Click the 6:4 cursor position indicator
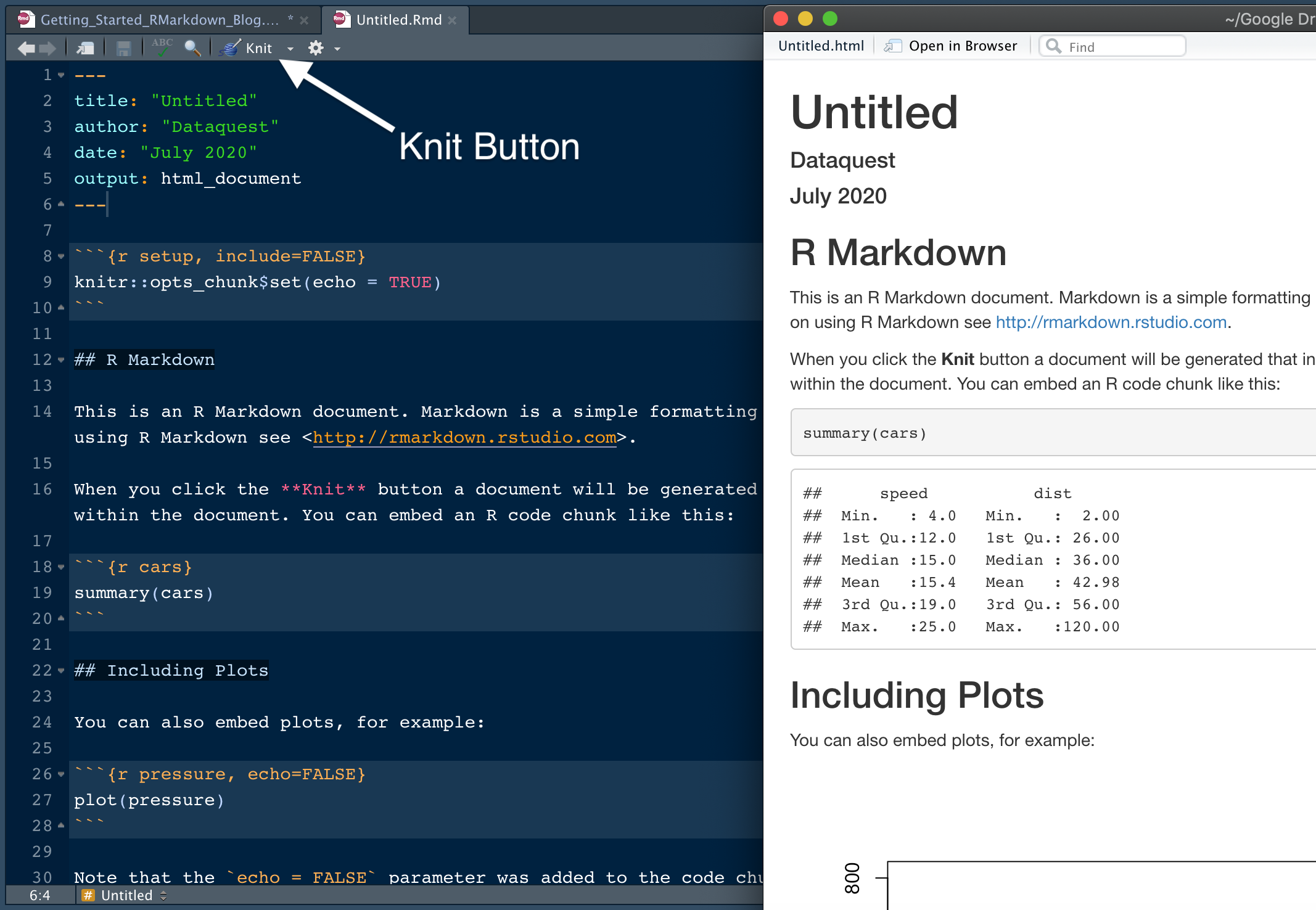The width and height of the screenshot is (1316, 910). (x=39, y=895)
